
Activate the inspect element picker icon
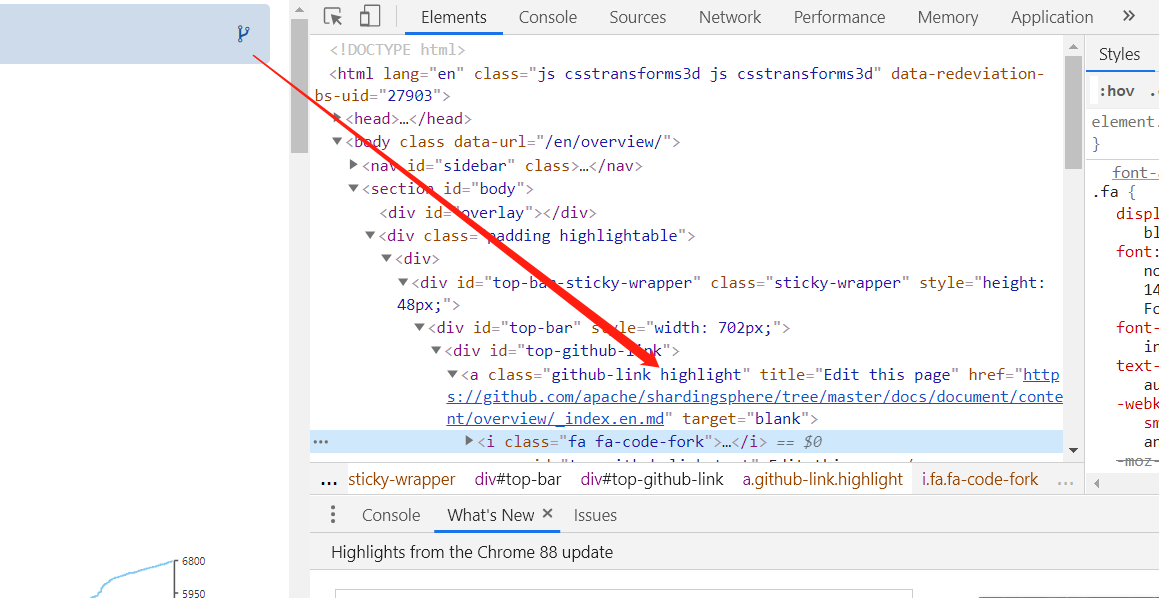click(333, 17)
